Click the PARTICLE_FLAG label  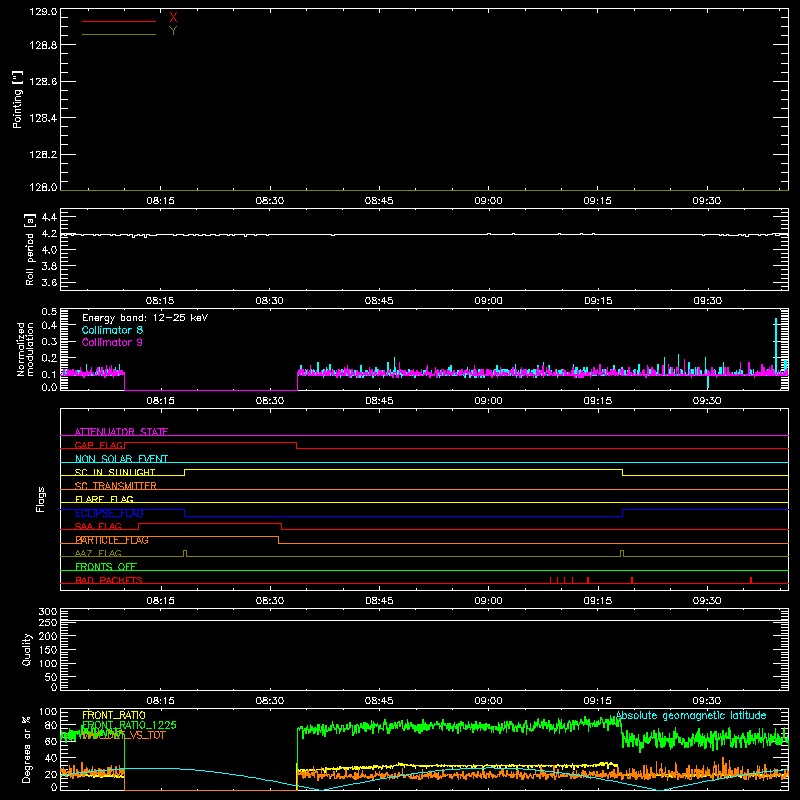(x=112, y=540)
